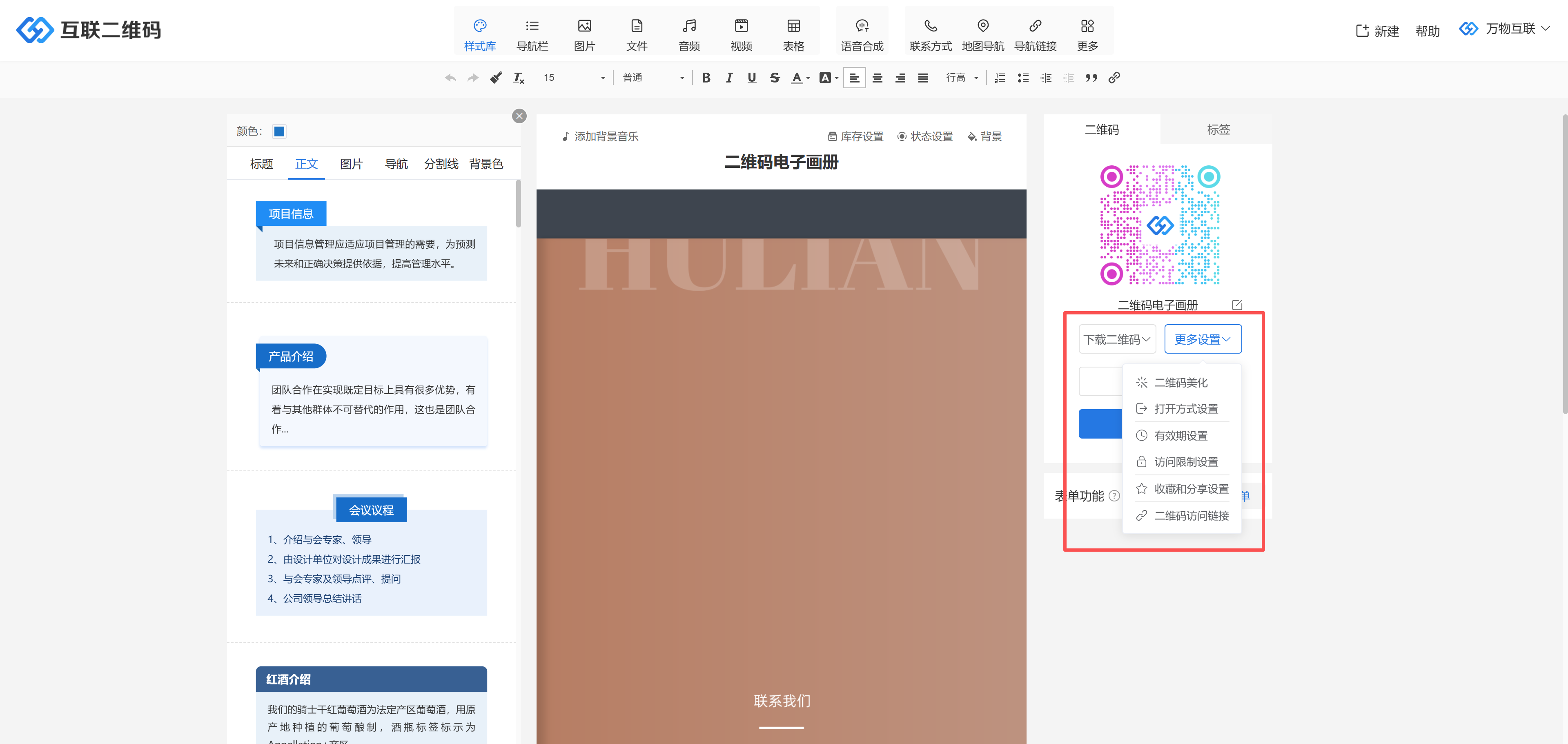1568x744 pixels.
Task: Select 二维码美化 from settings menu
Action: [x=1180, y=382]
